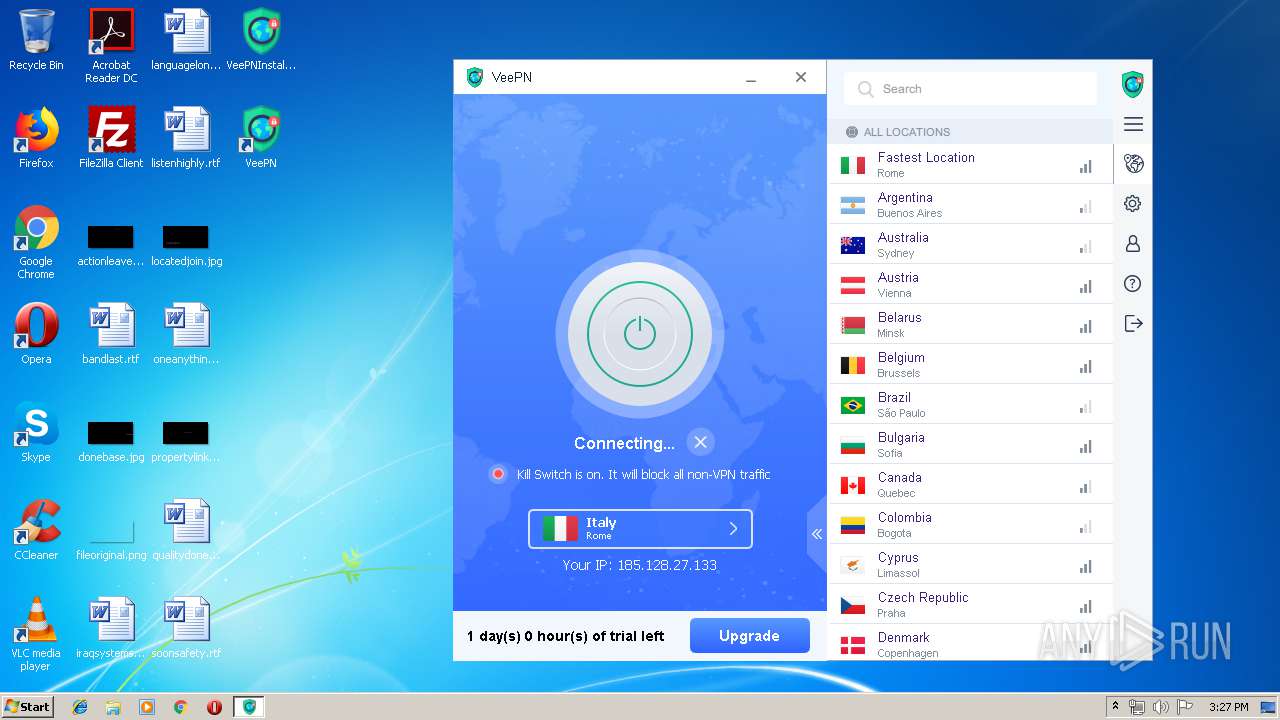Open the settings gear in the VeePN sidebar

1133,204
